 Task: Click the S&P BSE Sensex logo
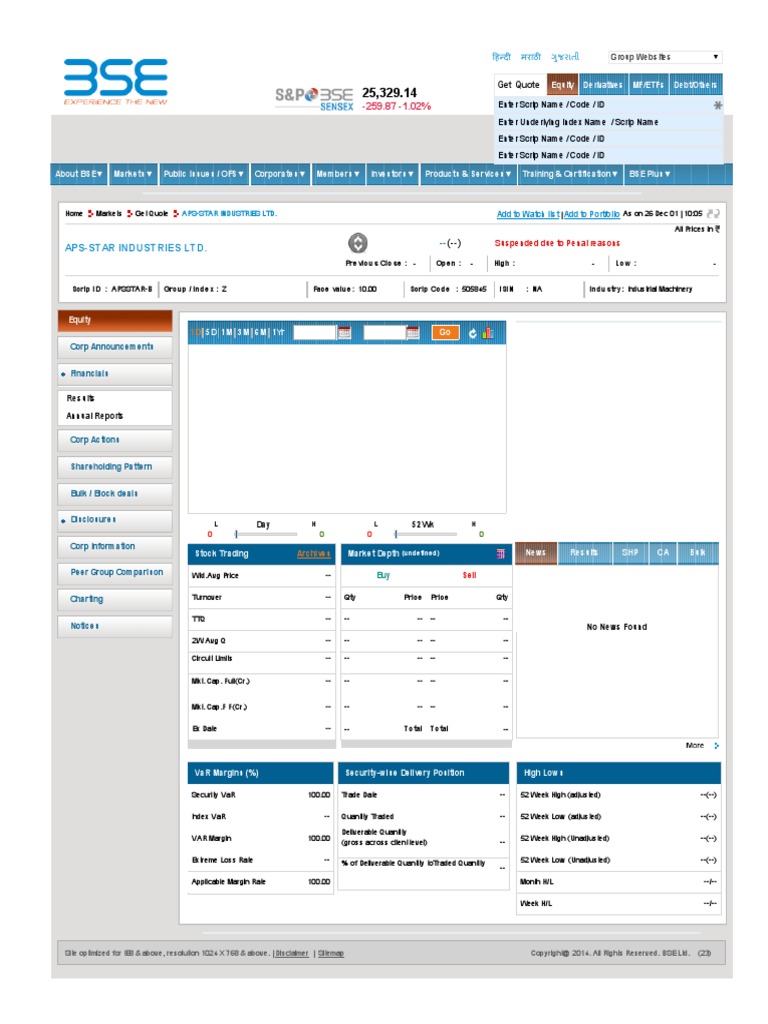pyautogui.click(x=314, y=99)
